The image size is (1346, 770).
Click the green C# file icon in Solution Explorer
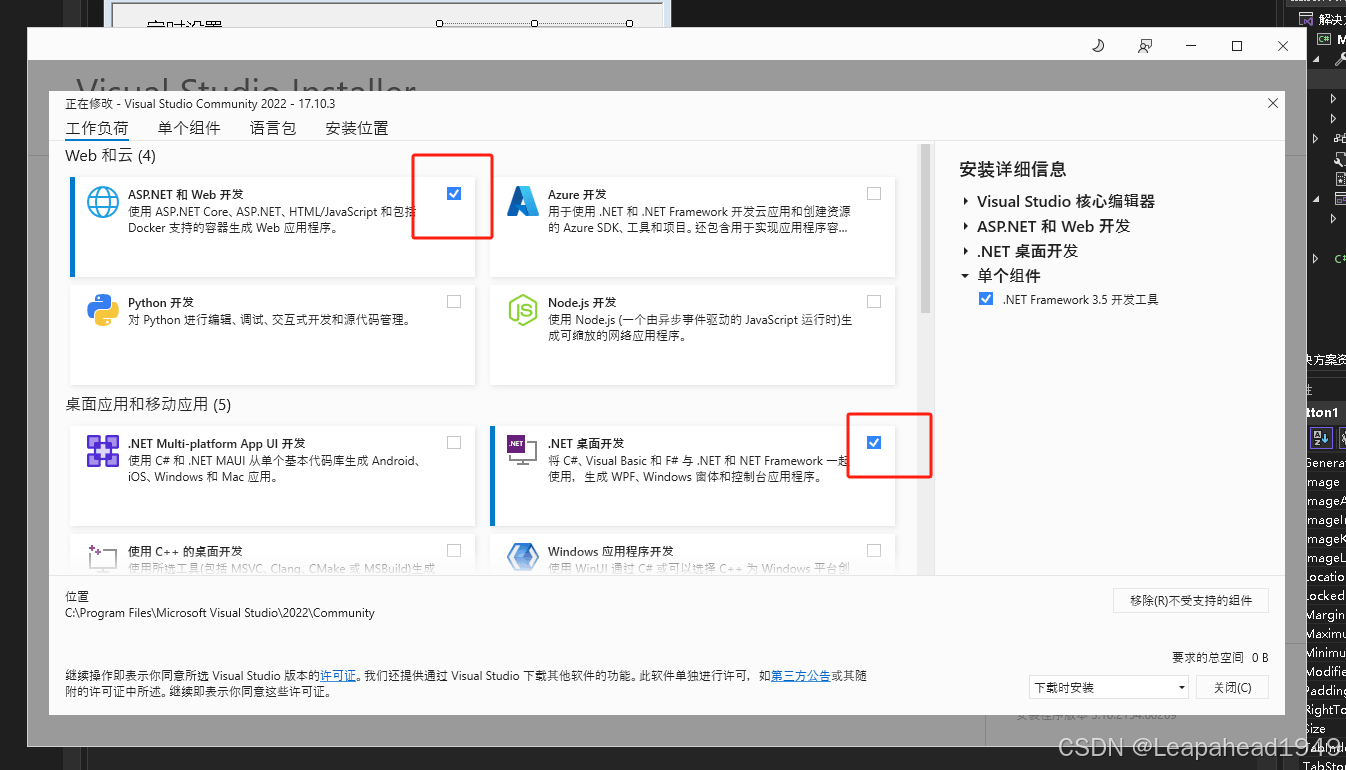point(1340,259)
